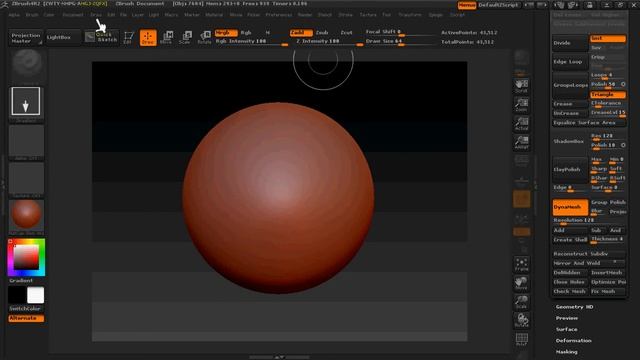The width and height of the screenshot is (640, 360).
Task: Expand the Surface subpalette
Action: (x=567, y=329)
